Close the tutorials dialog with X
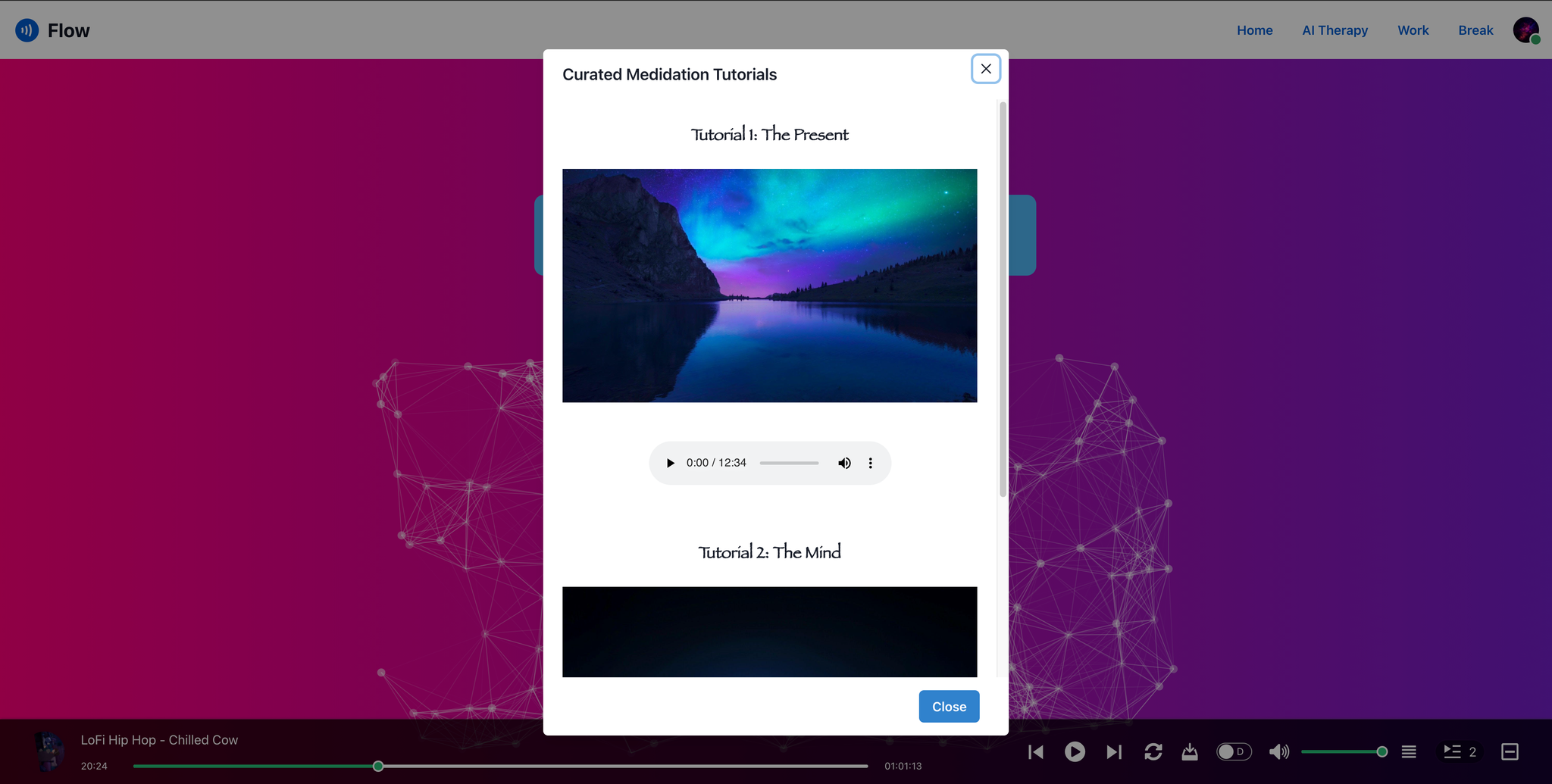Screen dimensions: 1552x784 tap(986, 69)
